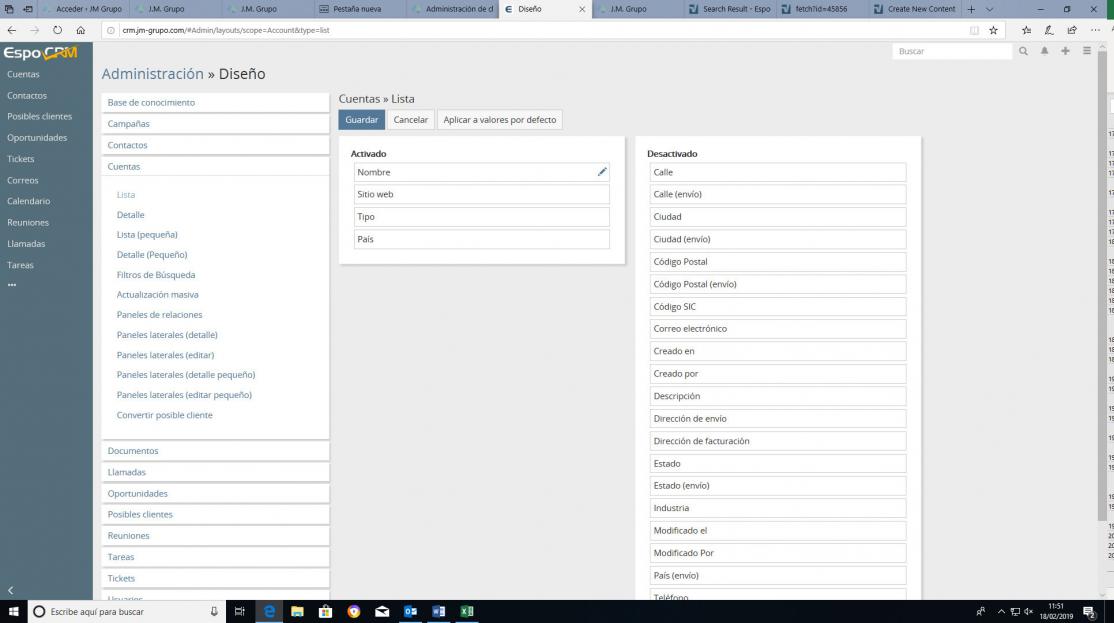Open the Paneles de relaciones layout link
The width and height of the screenshot is (1114, 623).
pyautogui.click(x=159, y=315)
